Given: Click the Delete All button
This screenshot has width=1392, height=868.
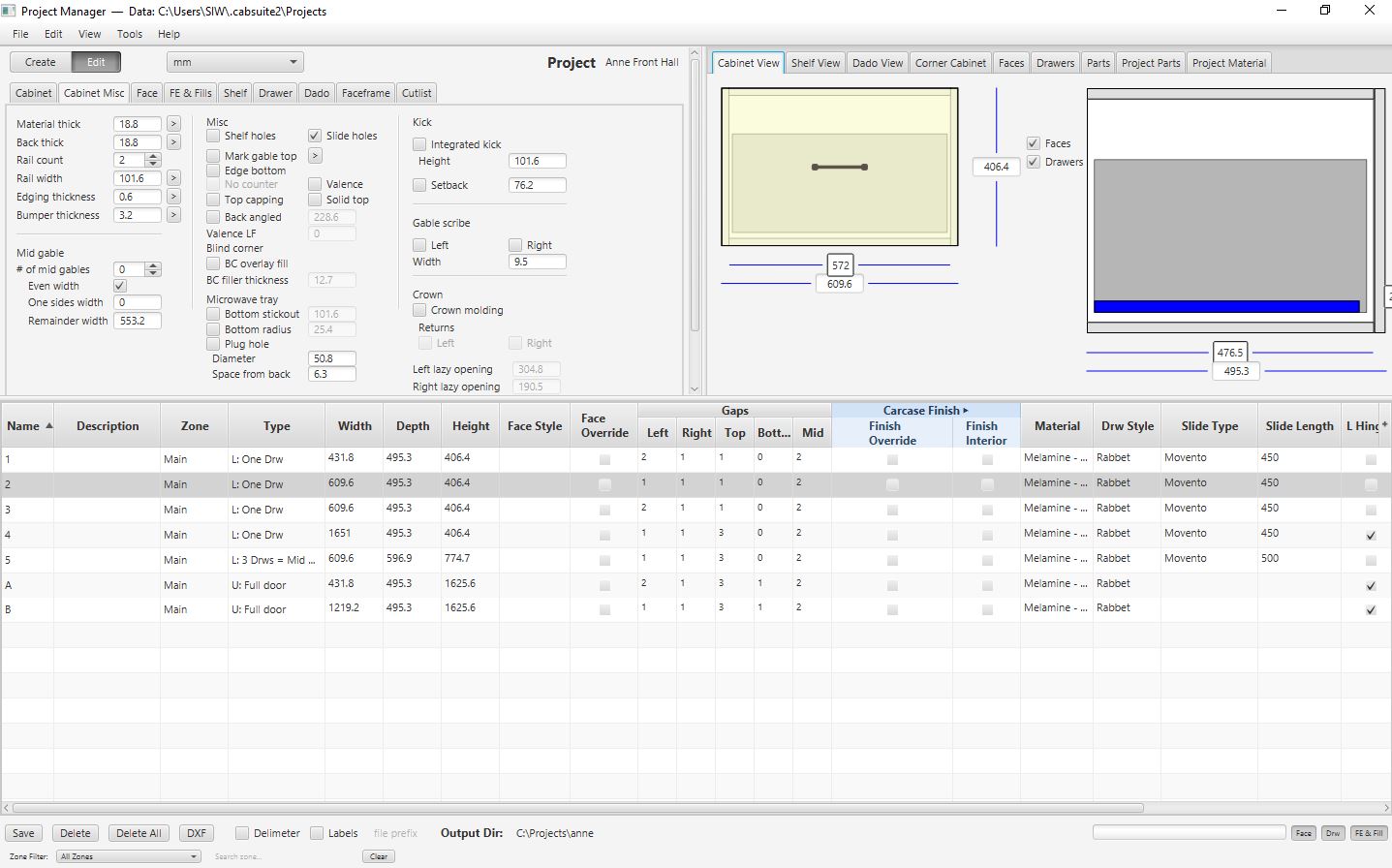Looking at the screenshot, I should [x=139, y=833].
